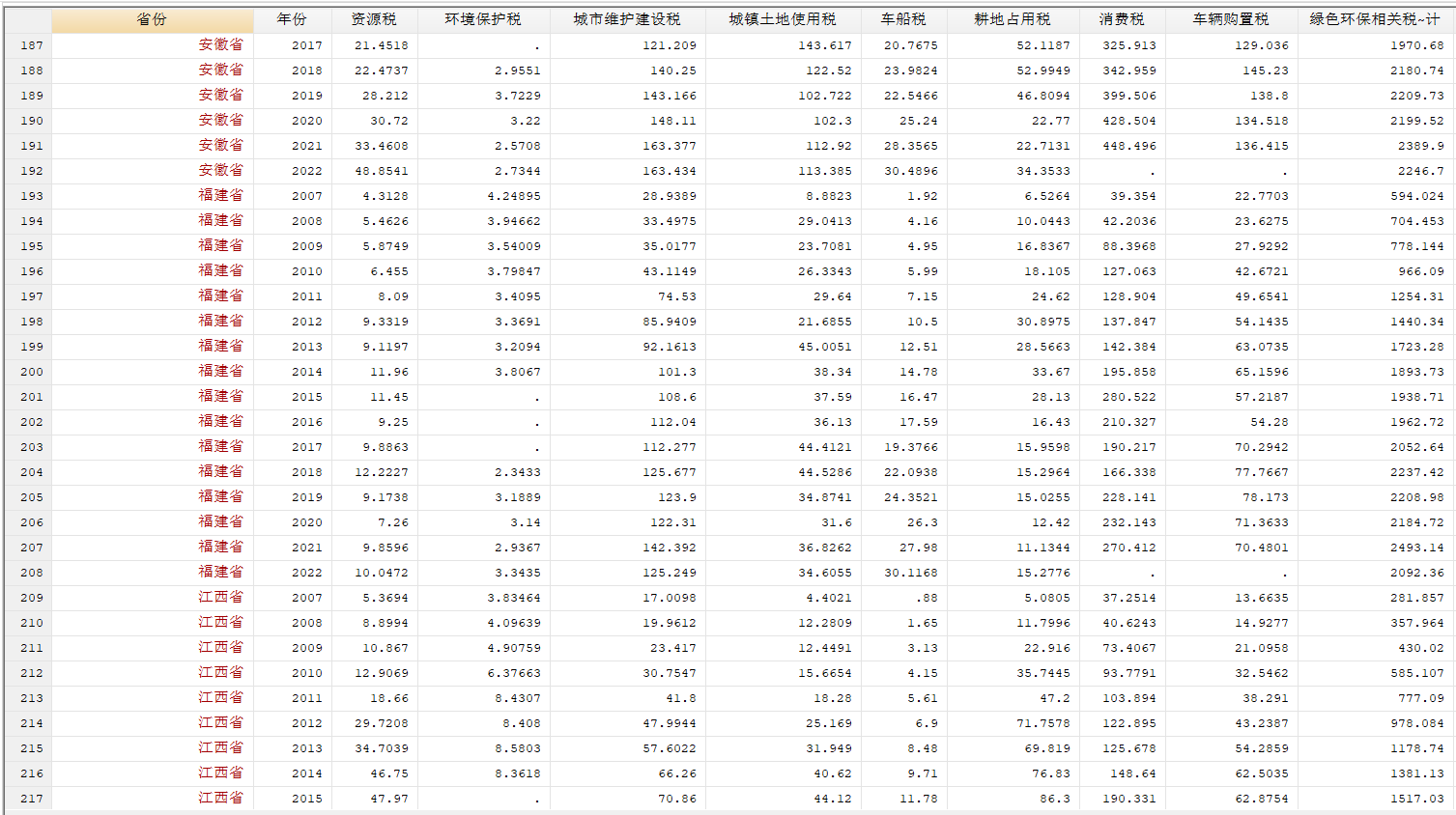The width and height of the screenshot is (1456, 815).
Task: Select row number 217
Action: point(31,799)
